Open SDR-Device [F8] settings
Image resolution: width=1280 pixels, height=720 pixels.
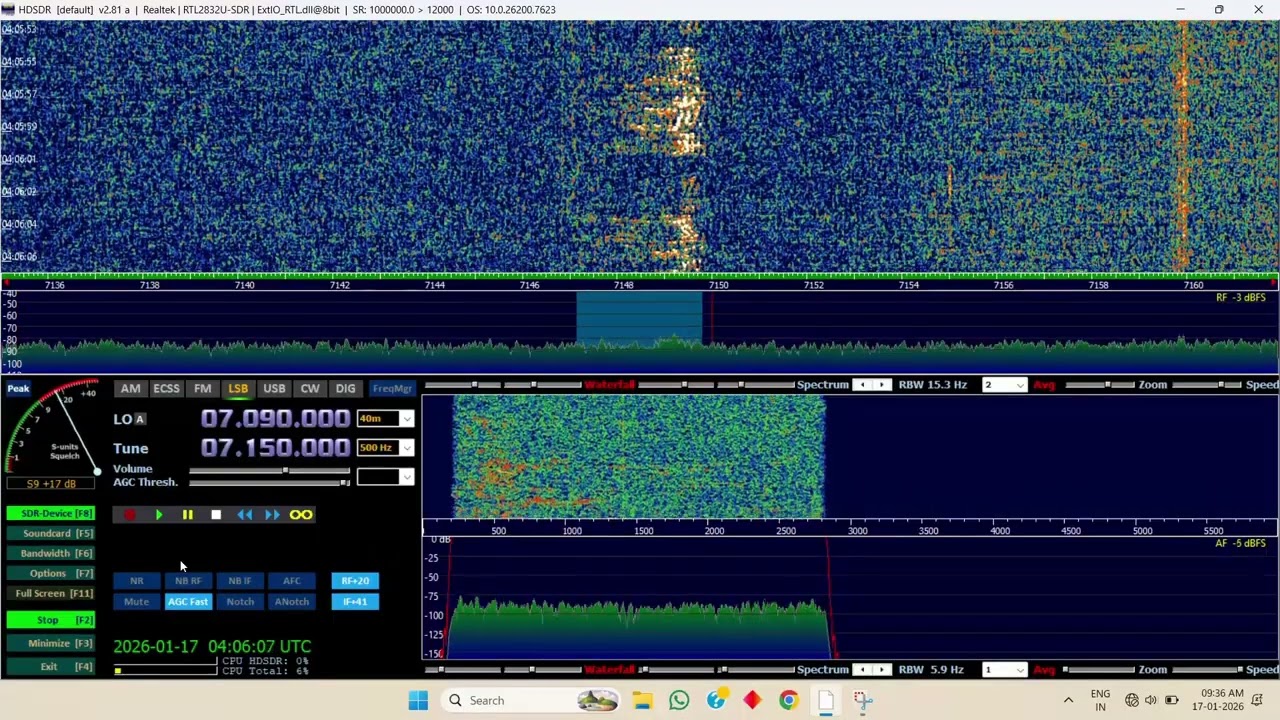click(x=51, y=514)
